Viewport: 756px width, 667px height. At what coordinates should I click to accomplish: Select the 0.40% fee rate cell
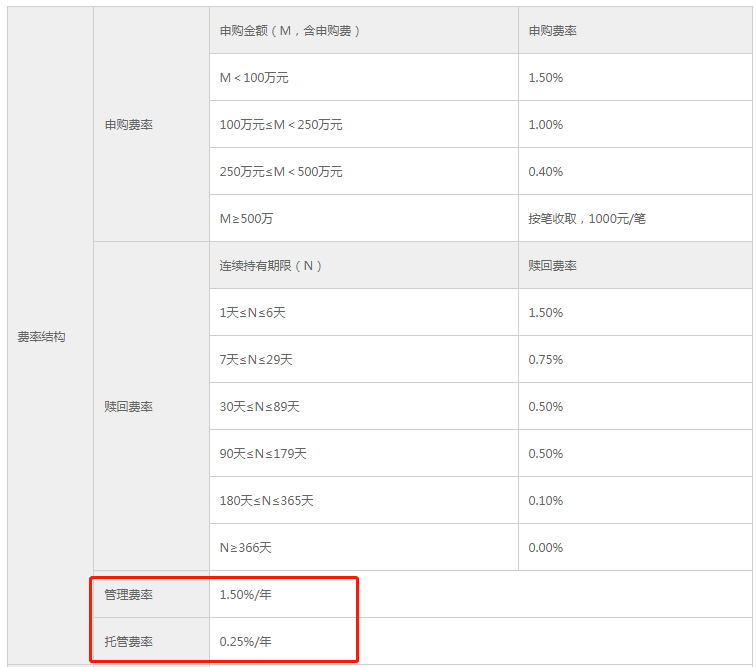point(546,172)
